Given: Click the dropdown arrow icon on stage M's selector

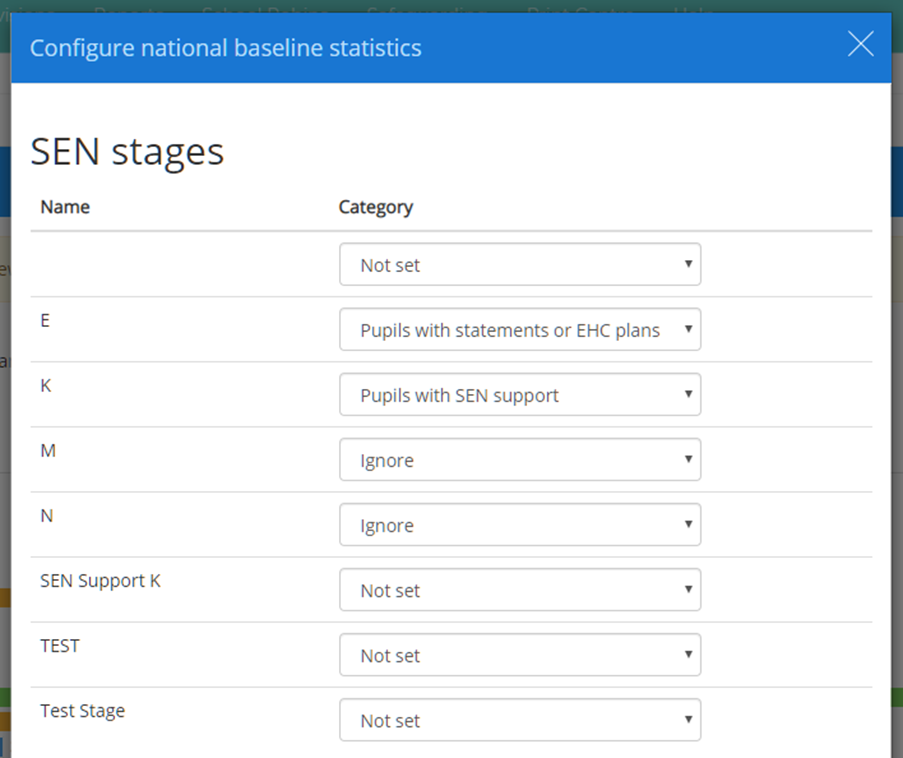Looking at the screenshot, I should pyautogui.click(x=687, y=459).
